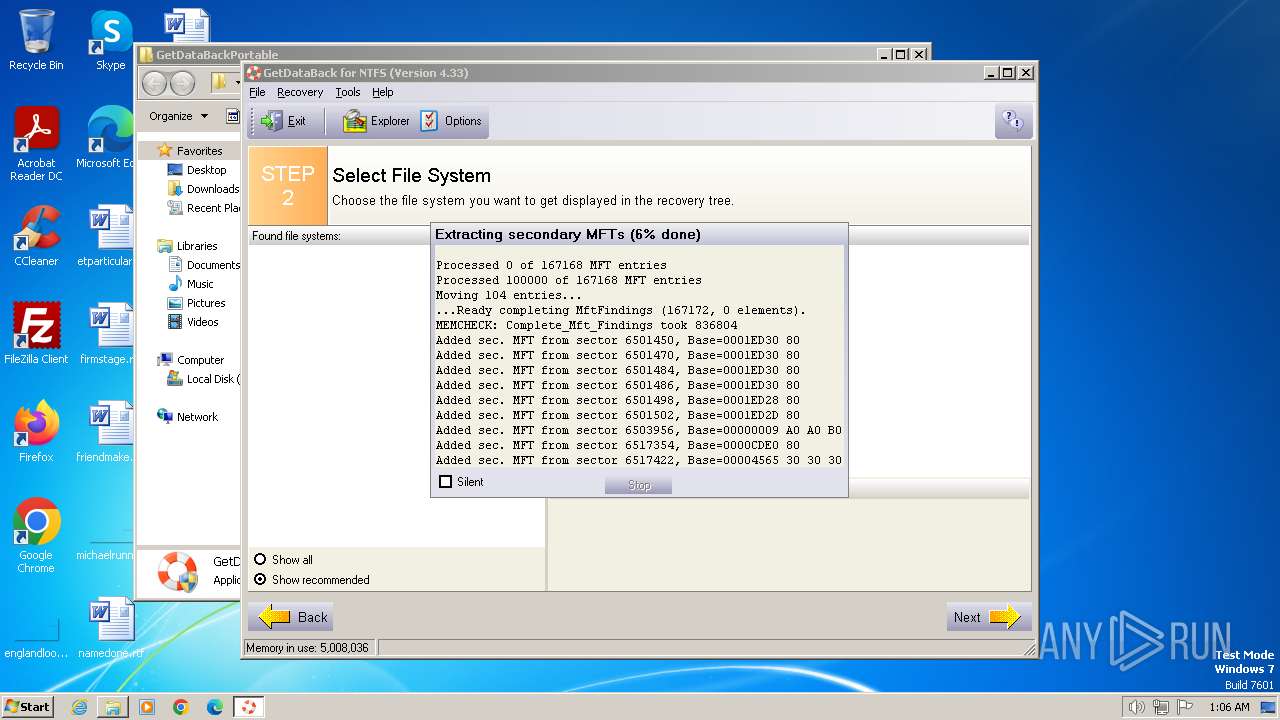Open the Skype desktop icon

coord(110,40)
